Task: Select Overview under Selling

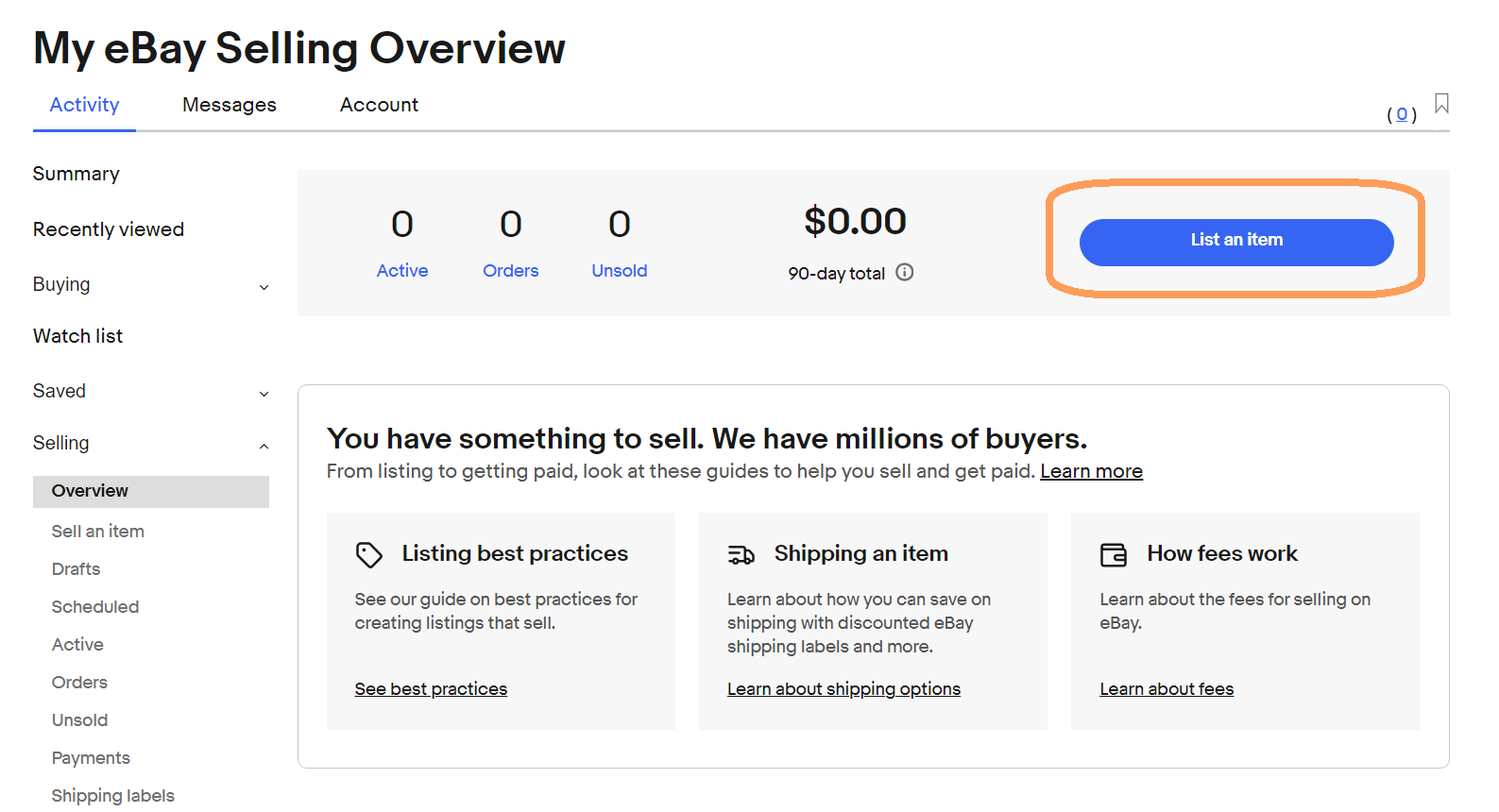Action: (151, 491)
